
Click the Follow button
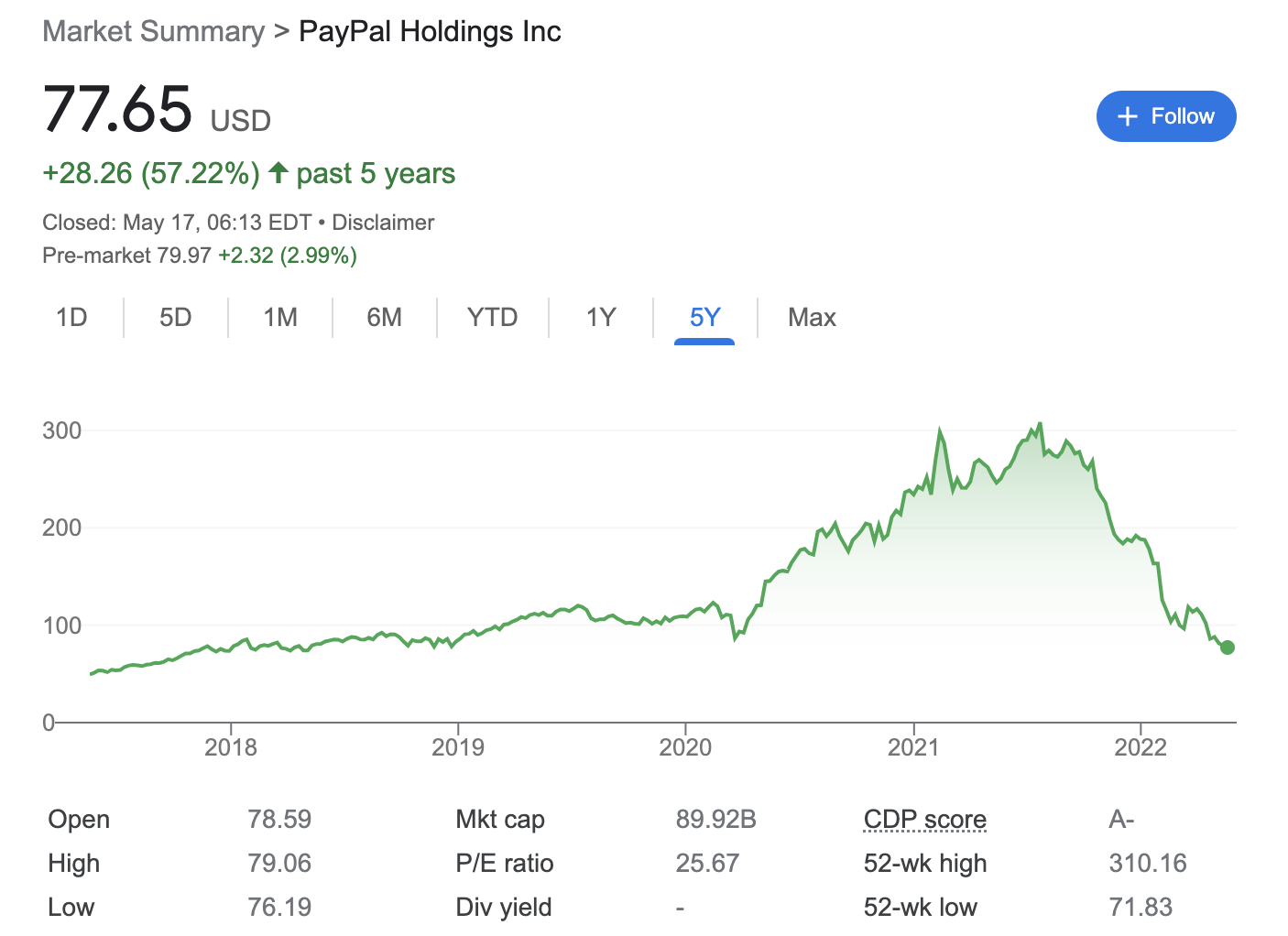tap(1166, 116)
